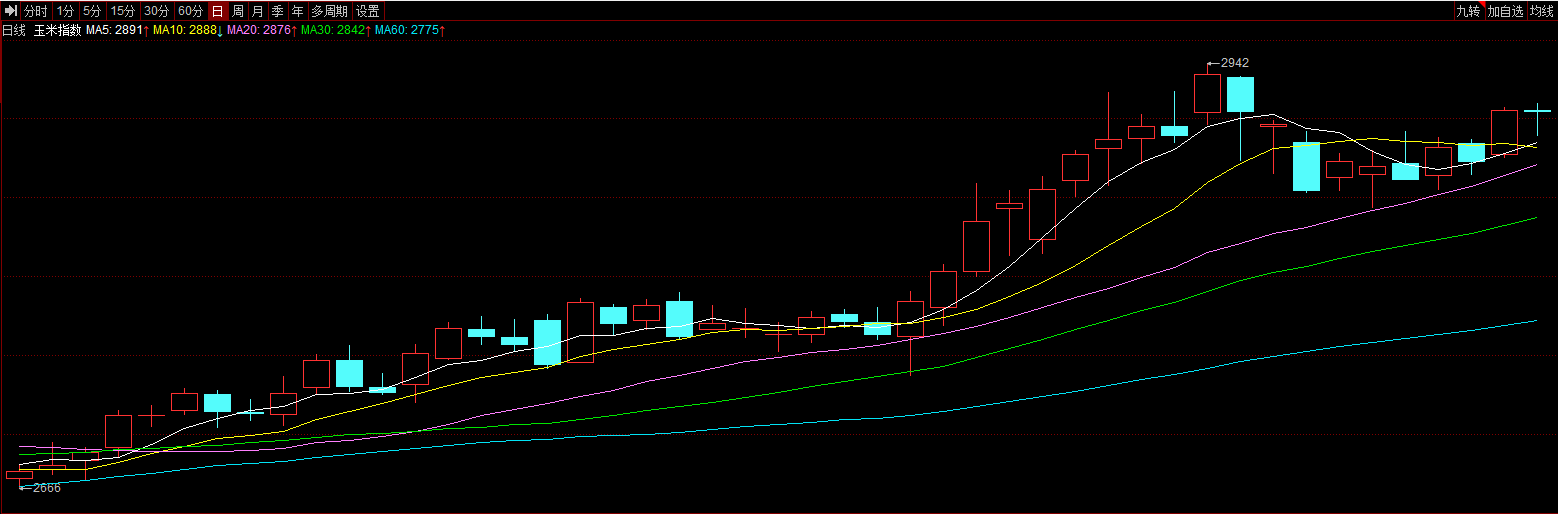
Task: Select the 日 daily period tab
Action: [x=218, y=11]
